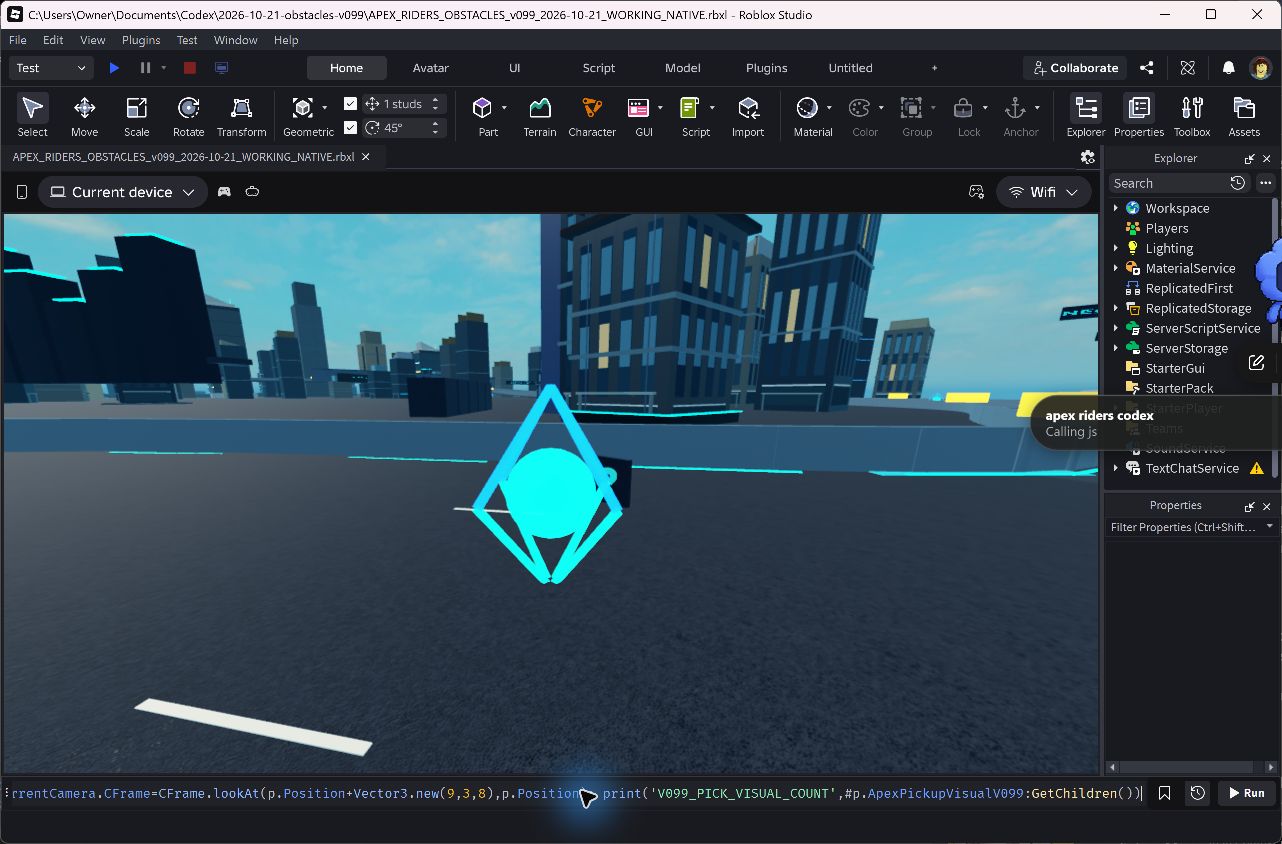The height and width of the screenshot is (844, 1282).
Task: Open the Toolbox panel
Action: (x=1192, y=116)
